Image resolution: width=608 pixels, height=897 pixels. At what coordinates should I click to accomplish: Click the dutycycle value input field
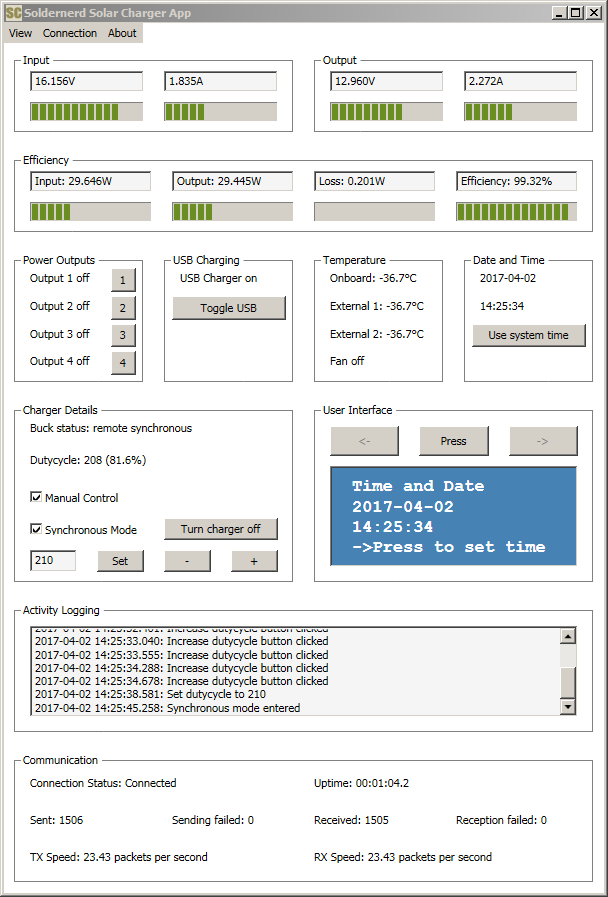[53, 561]
